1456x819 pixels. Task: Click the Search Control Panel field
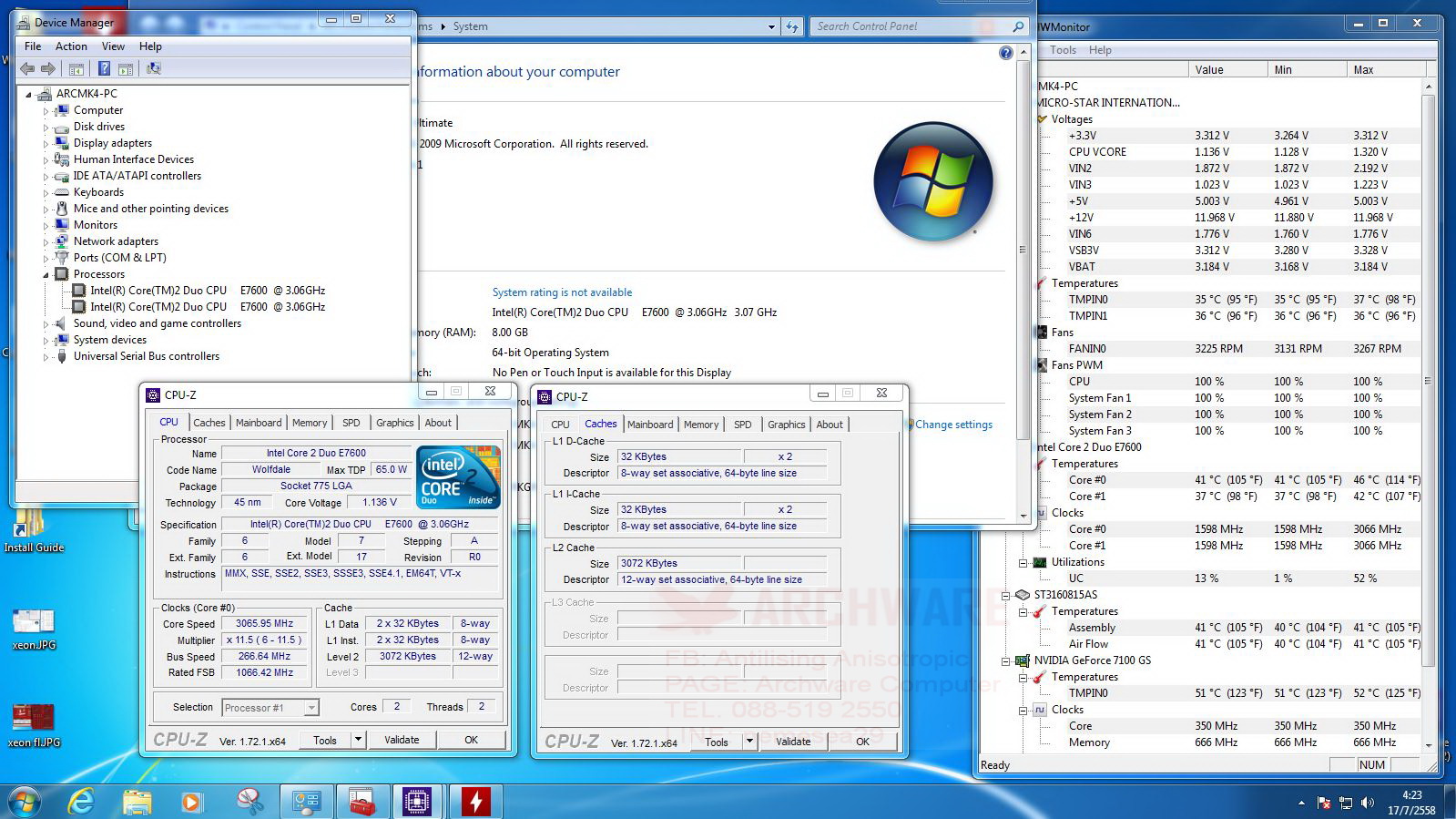(x=911, y=26)
